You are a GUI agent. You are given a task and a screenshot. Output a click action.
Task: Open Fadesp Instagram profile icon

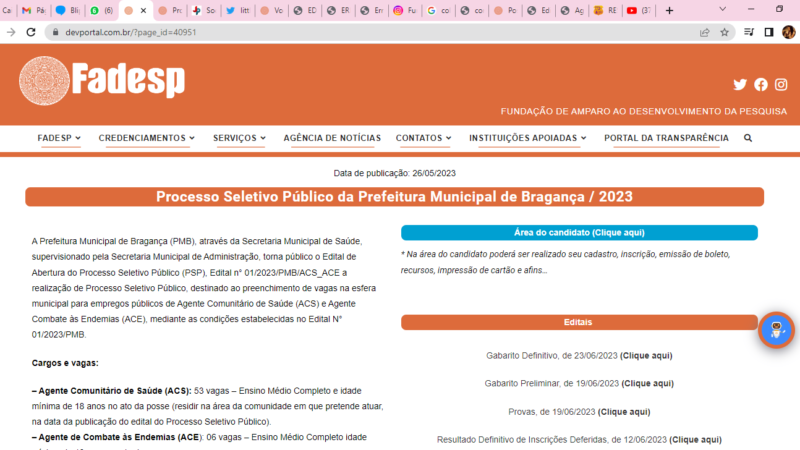tap(781, 85)
